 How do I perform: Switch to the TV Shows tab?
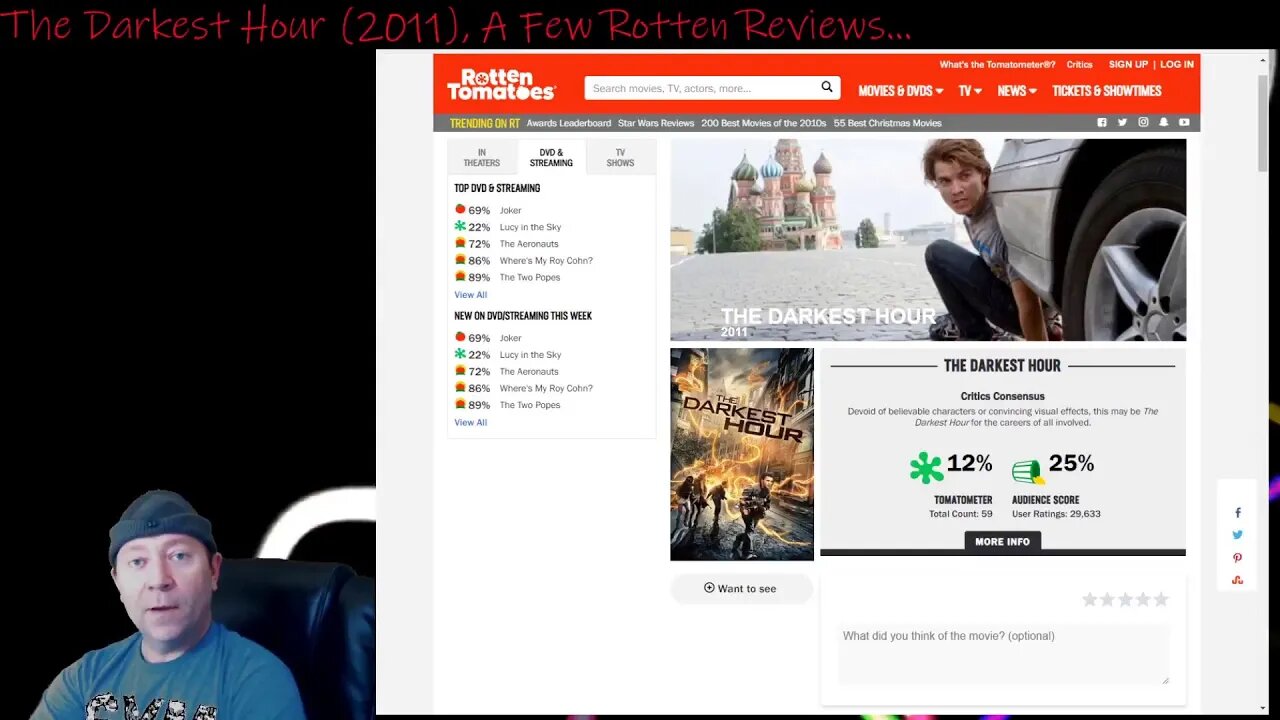tap(620, 158)
